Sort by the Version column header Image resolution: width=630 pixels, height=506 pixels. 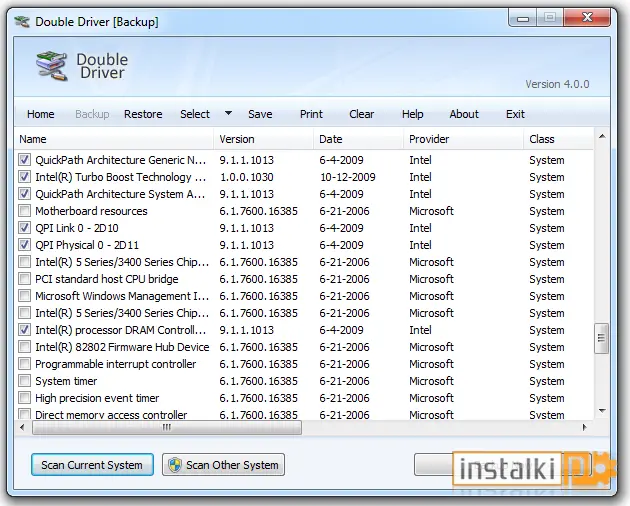[x=263, y=139]
